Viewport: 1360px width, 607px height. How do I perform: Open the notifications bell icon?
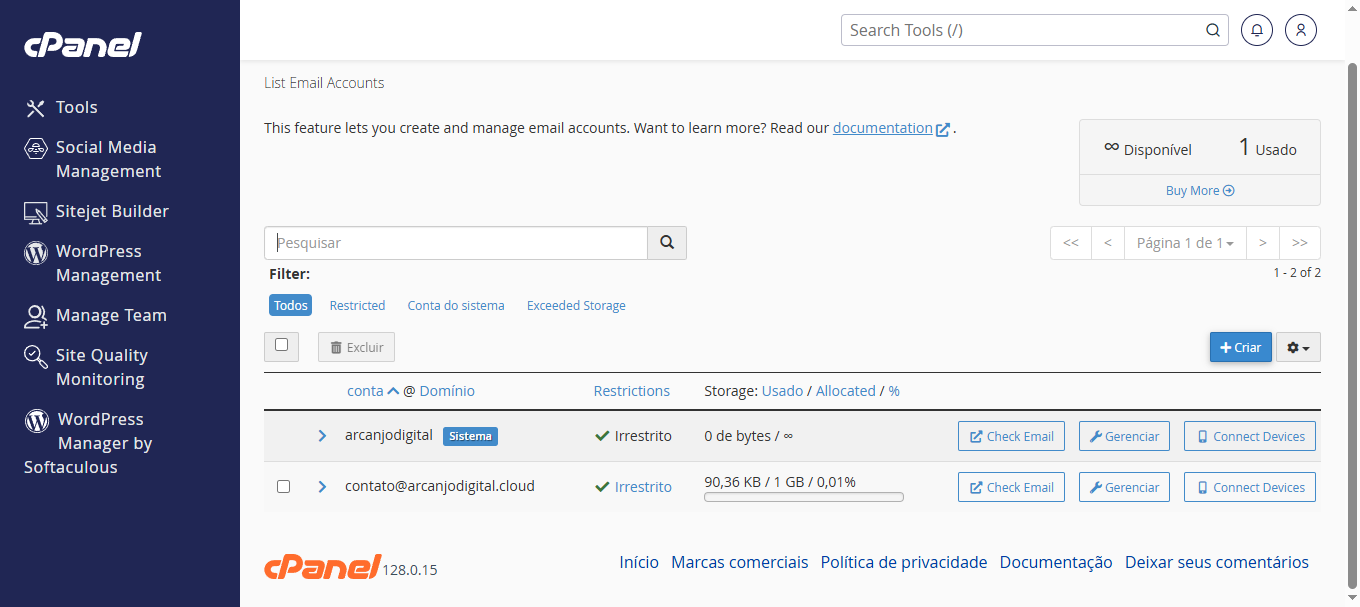click(1257, 30)
